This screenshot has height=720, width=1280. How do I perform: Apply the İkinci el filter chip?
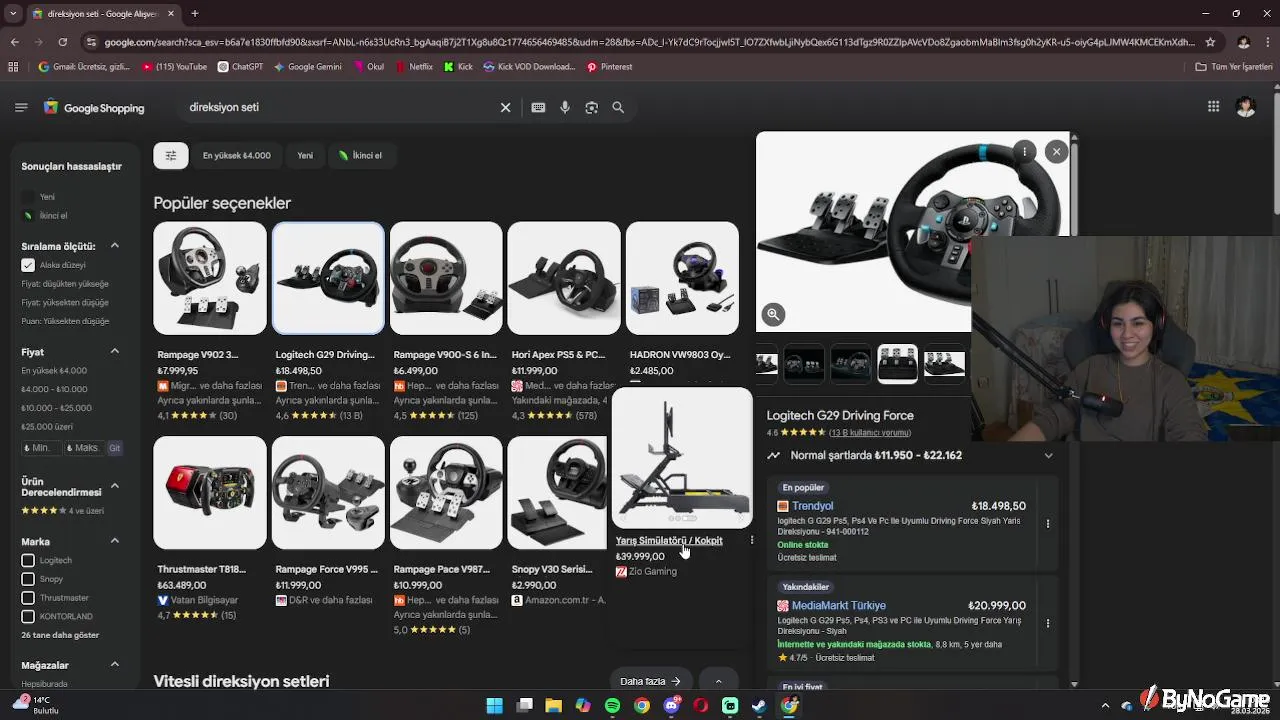point(360,155)
